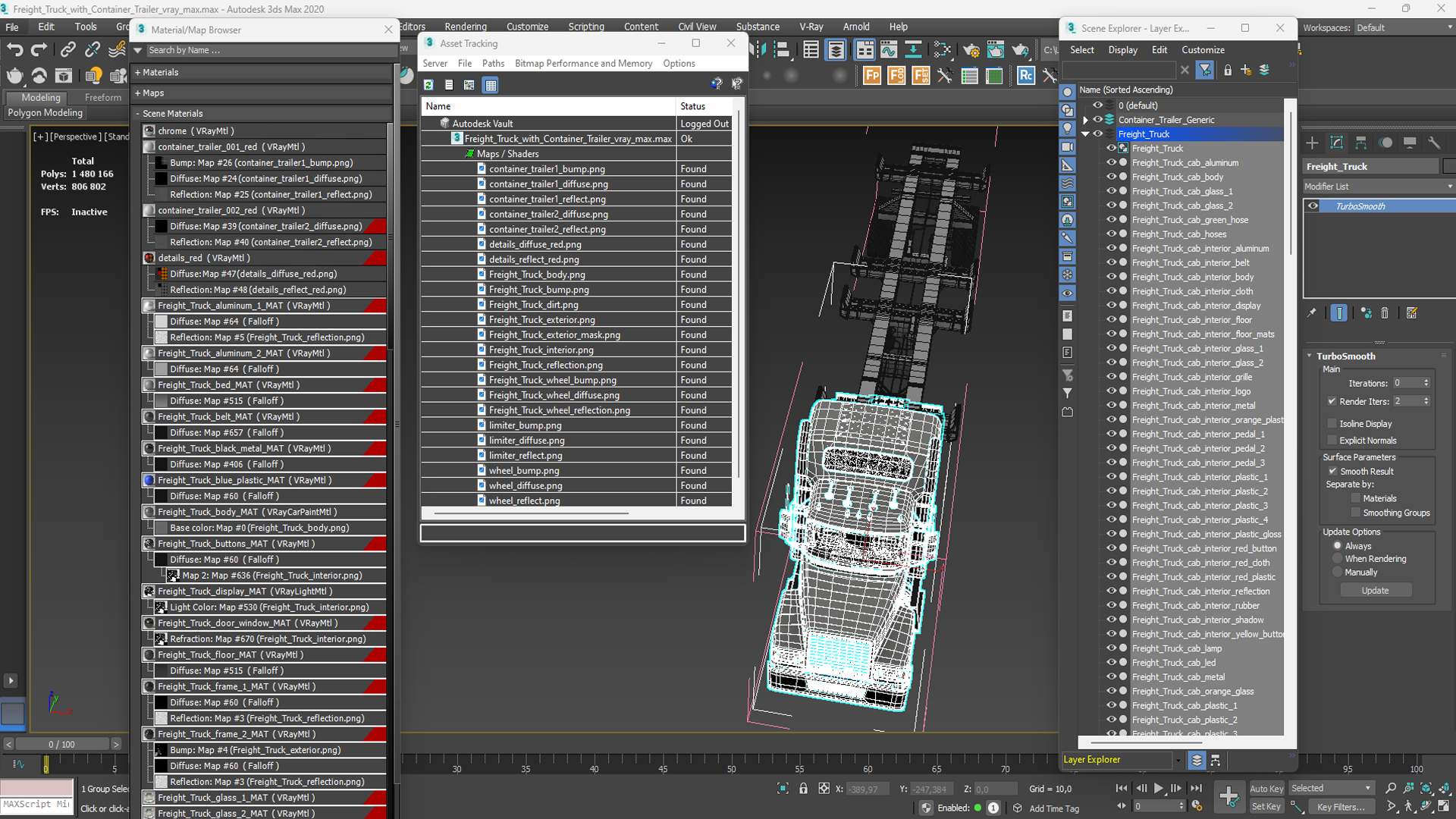Open Display menu in Scene Explorer

[x=1122, y=50]
